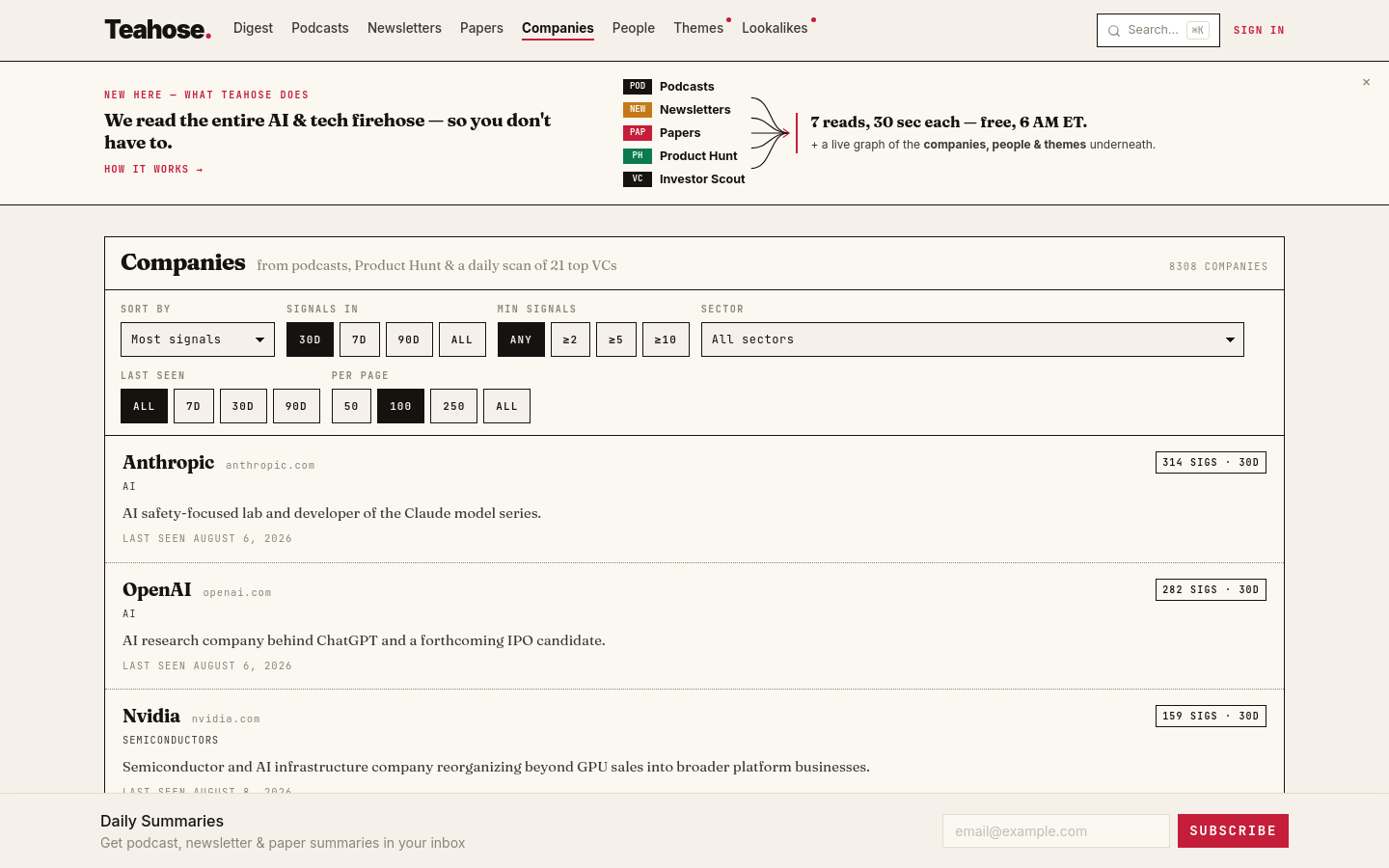Screen dimensions: 1389x868
Task: Set Last Seen to 30D
Action: [243, 406]
